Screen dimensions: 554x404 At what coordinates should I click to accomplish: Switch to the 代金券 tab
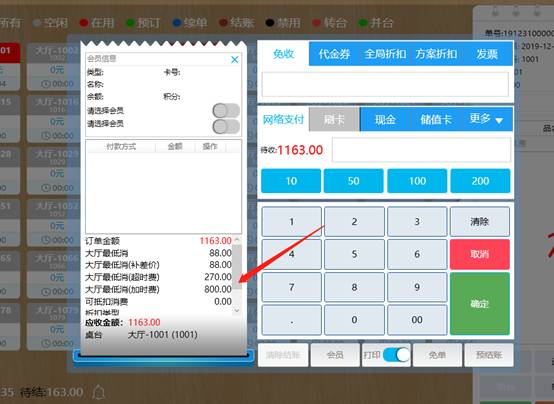tap(334, 54)
